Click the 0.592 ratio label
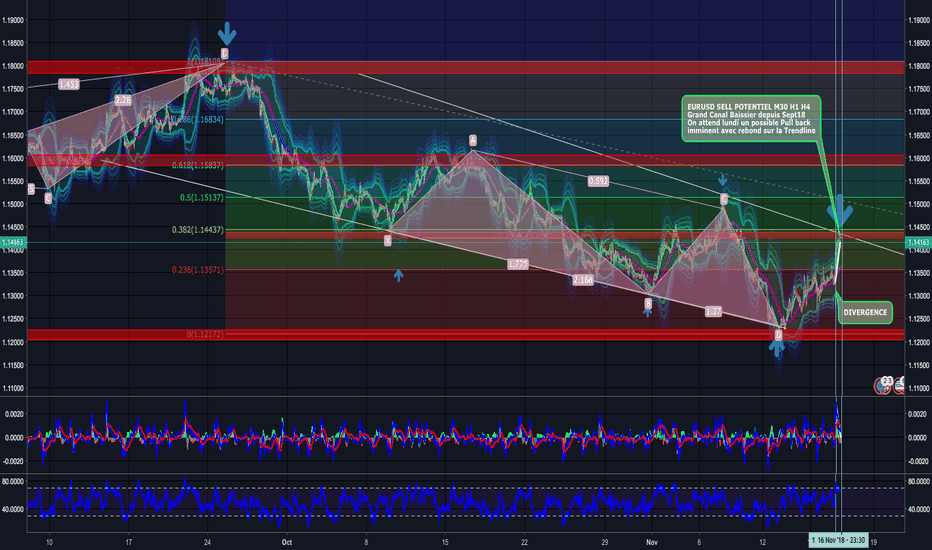Image resolution: width=932 pixels, height=550 pixels. (598, 181)
